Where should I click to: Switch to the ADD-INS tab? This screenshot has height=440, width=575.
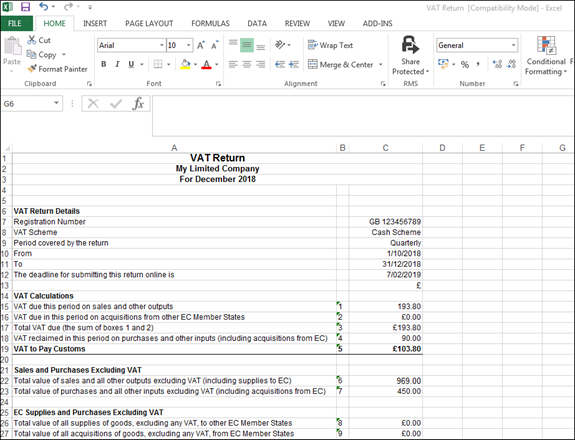point(377,23)
